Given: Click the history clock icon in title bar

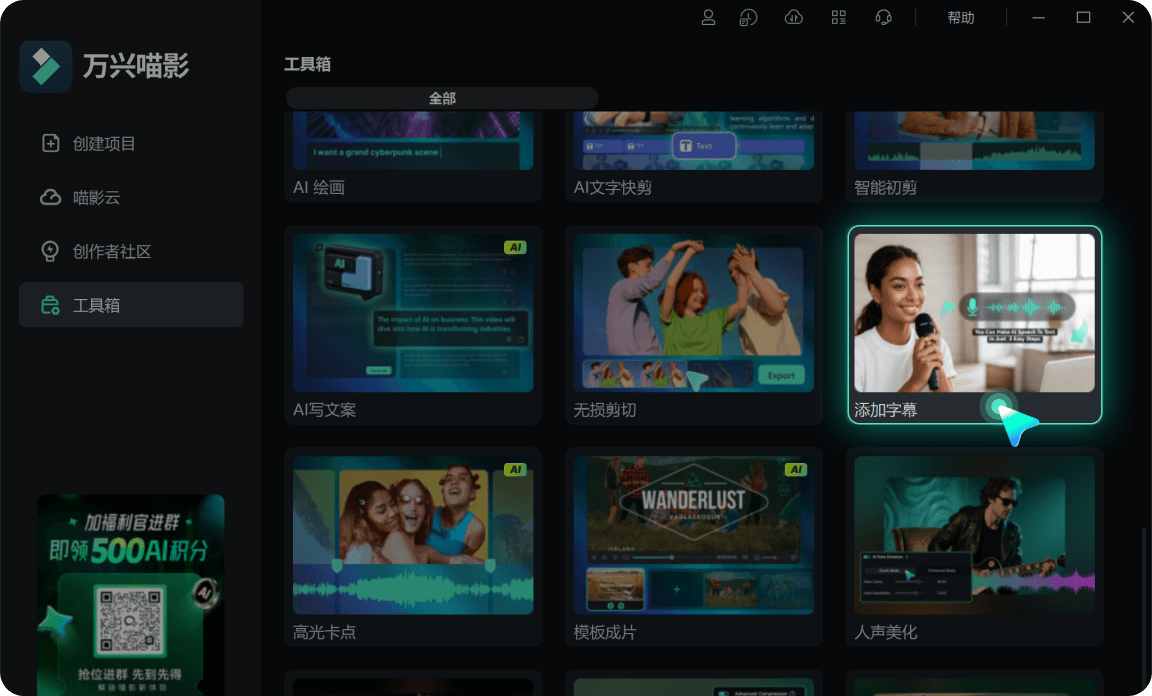Looking at the screenshot, I should 748,18.
